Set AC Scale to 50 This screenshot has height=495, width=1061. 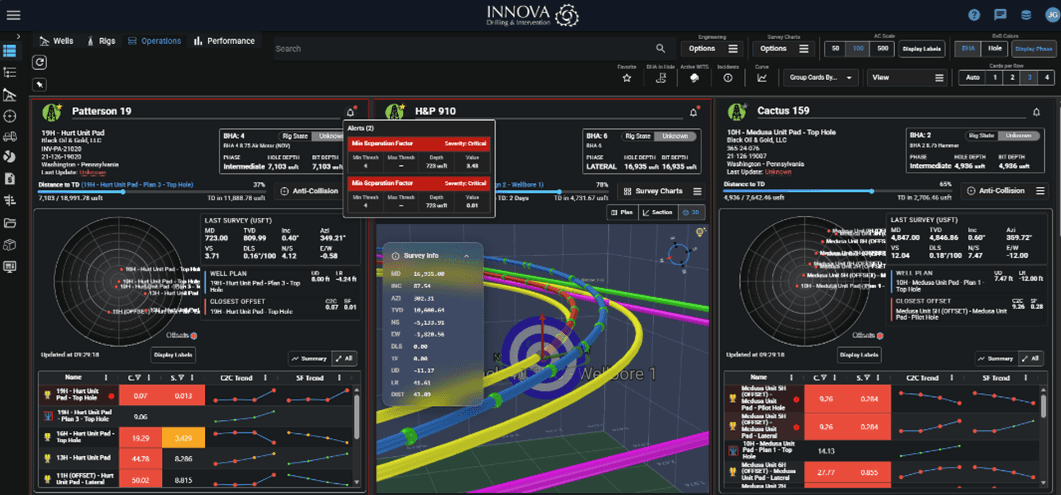tap(836, 49)
